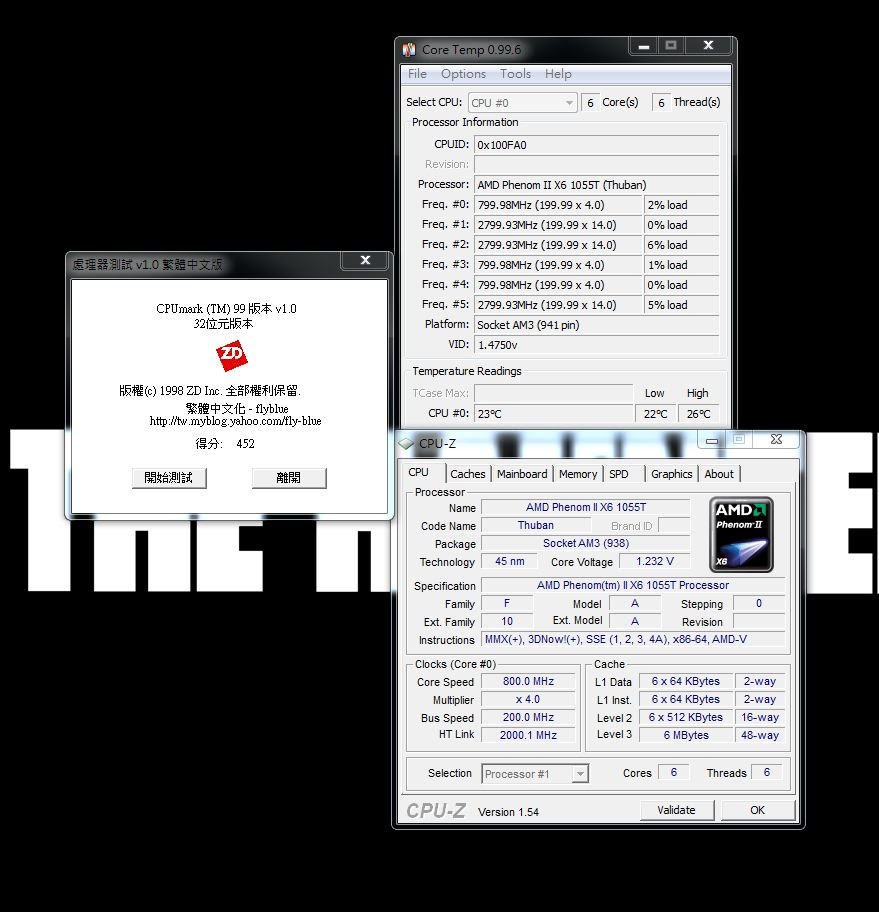
Task: Click the HT Link value 2000.1 MHz
Action: pyautogui.click(x=528, y=735)
